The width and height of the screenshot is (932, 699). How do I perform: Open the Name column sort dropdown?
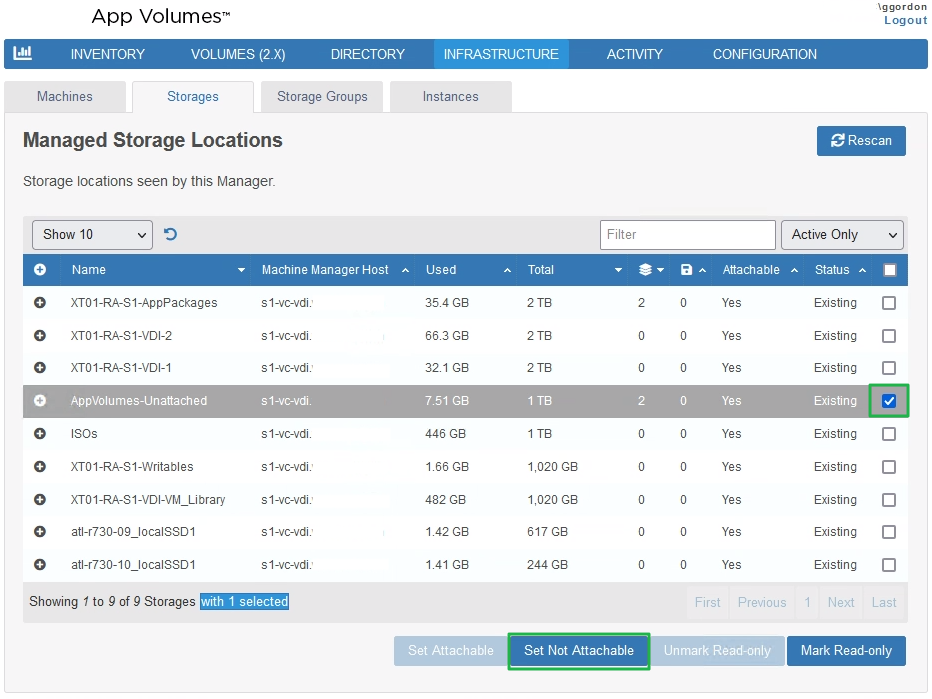(x=240, y=270)
